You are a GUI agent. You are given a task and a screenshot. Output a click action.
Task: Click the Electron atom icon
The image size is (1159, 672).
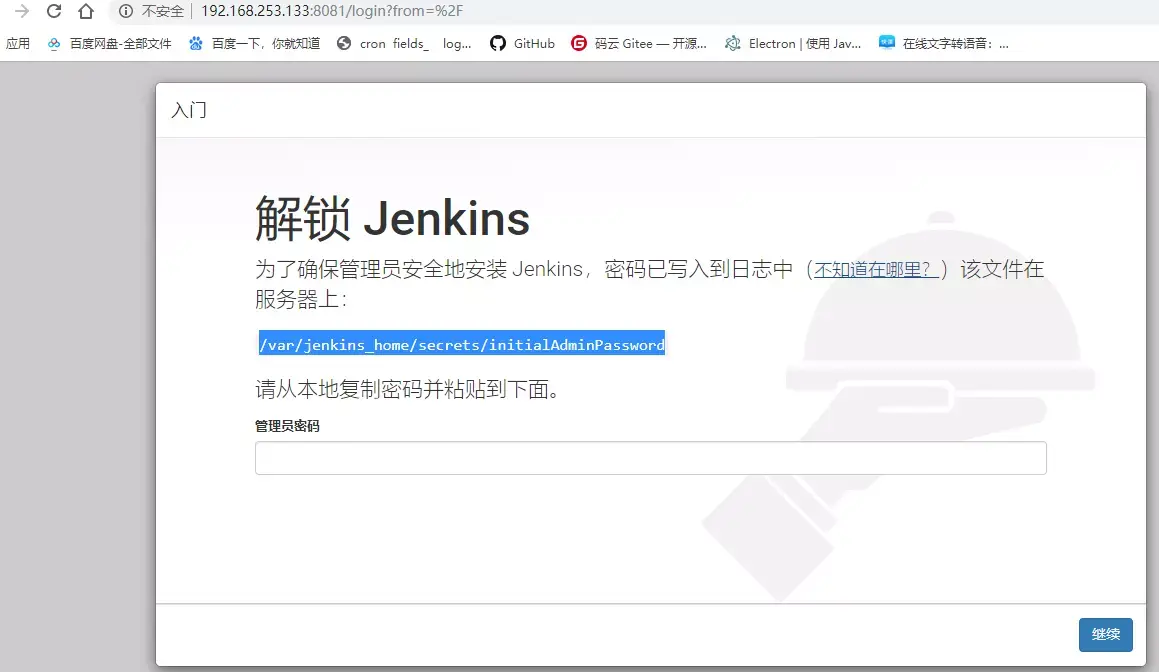click(733, 44)
